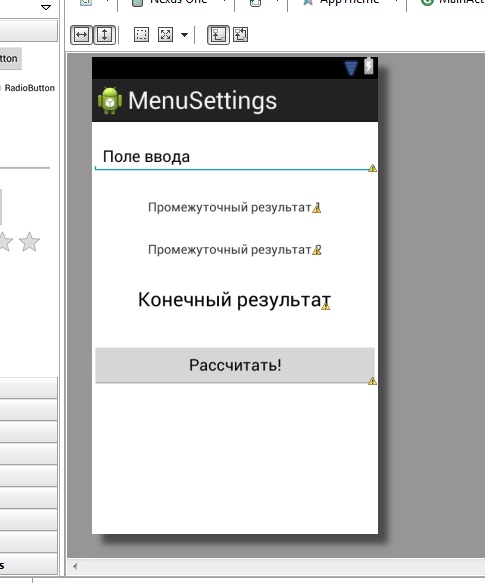Click warning icon on 'Рассчитать!' button

coord(372,381)
